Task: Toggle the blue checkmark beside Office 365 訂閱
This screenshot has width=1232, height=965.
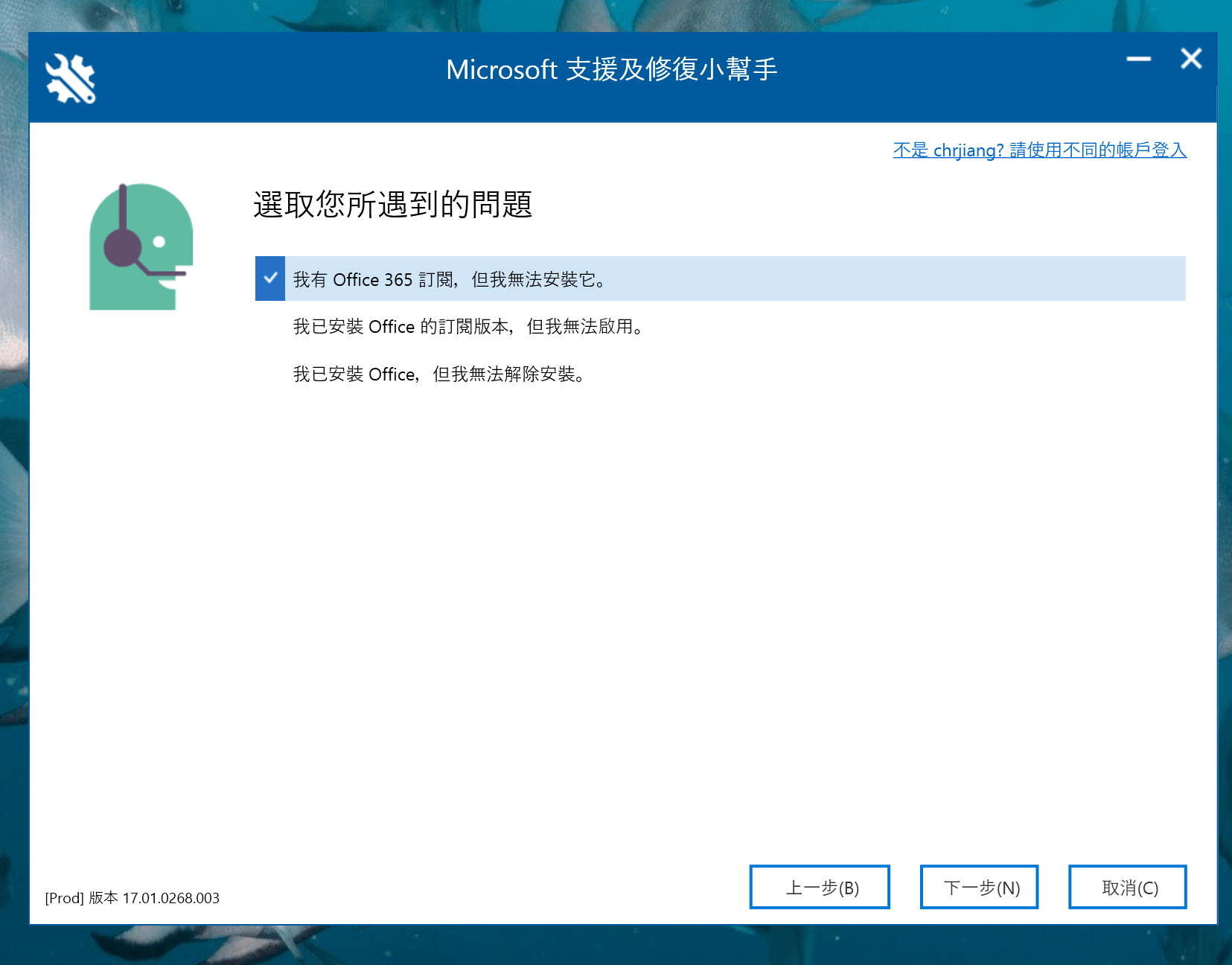Action: click(270, 278)
